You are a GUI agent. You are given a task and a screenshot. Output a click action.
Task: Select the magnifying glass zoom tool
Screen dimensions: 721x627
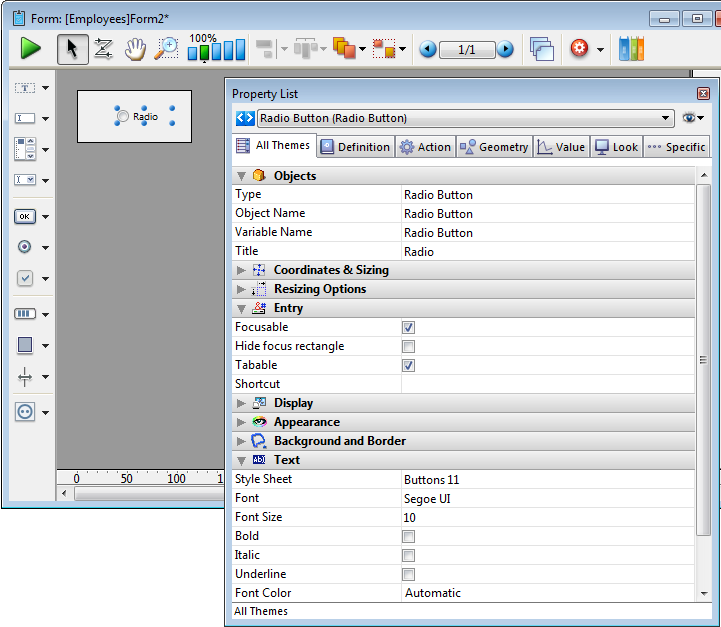click(166, 48)
